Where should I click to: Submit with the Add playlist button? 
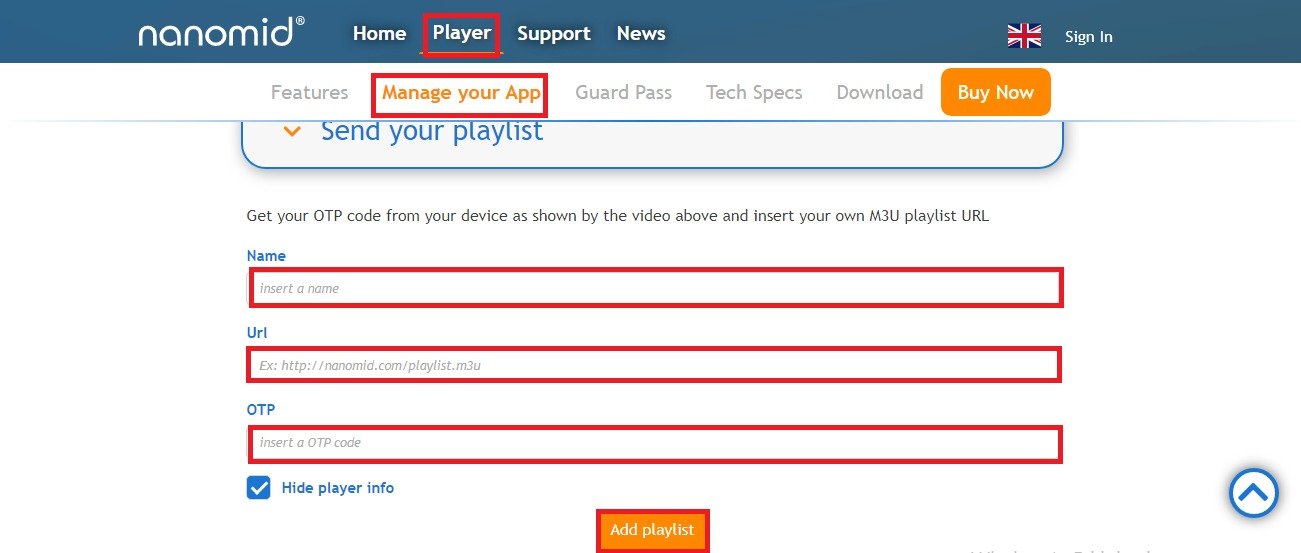tap(652, 530)
